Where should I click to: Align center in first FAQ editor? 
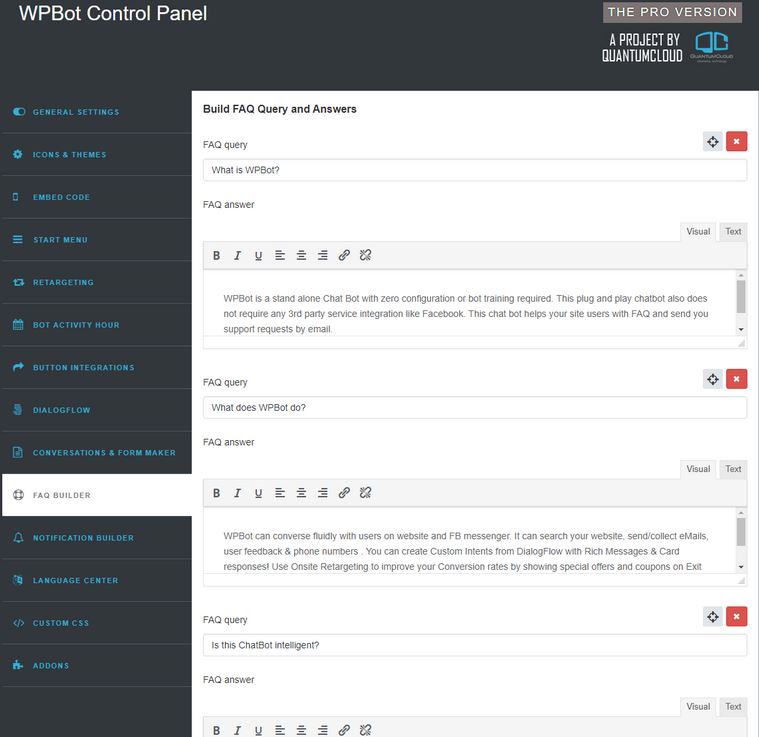pos(301,256)
